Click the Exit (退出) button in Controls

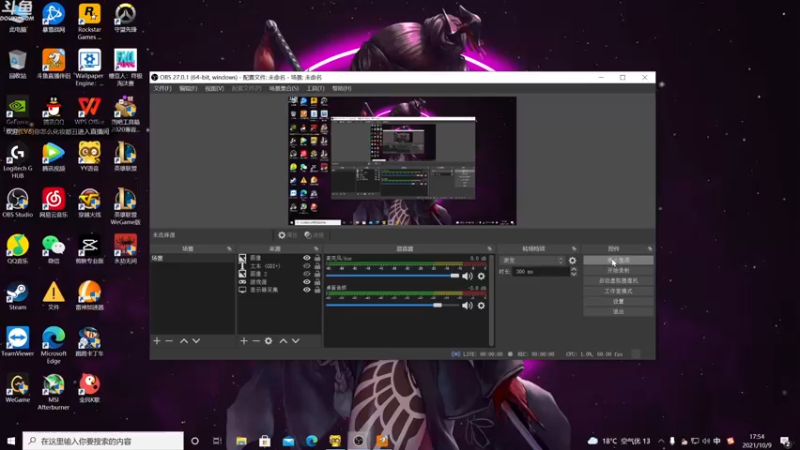618,311
